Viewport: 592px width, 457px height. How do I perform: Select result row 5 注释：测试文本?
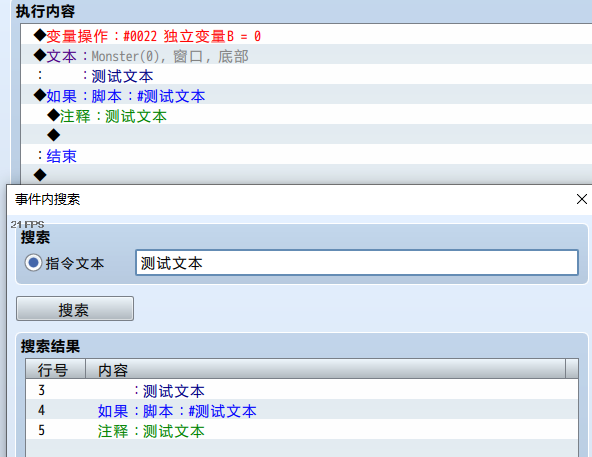tap(302, 430)
